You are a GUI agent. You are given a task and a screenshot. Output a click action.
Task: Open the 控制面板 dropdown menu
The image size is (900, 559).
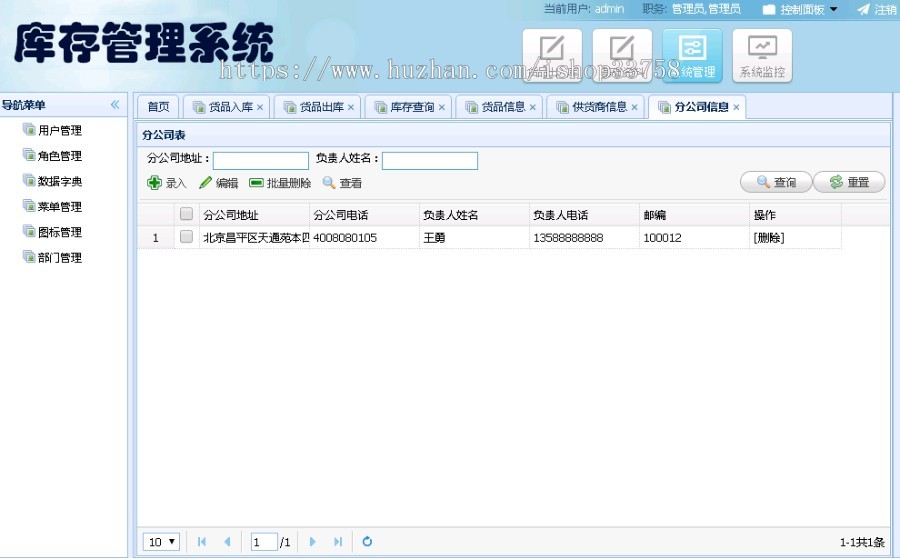801,9
